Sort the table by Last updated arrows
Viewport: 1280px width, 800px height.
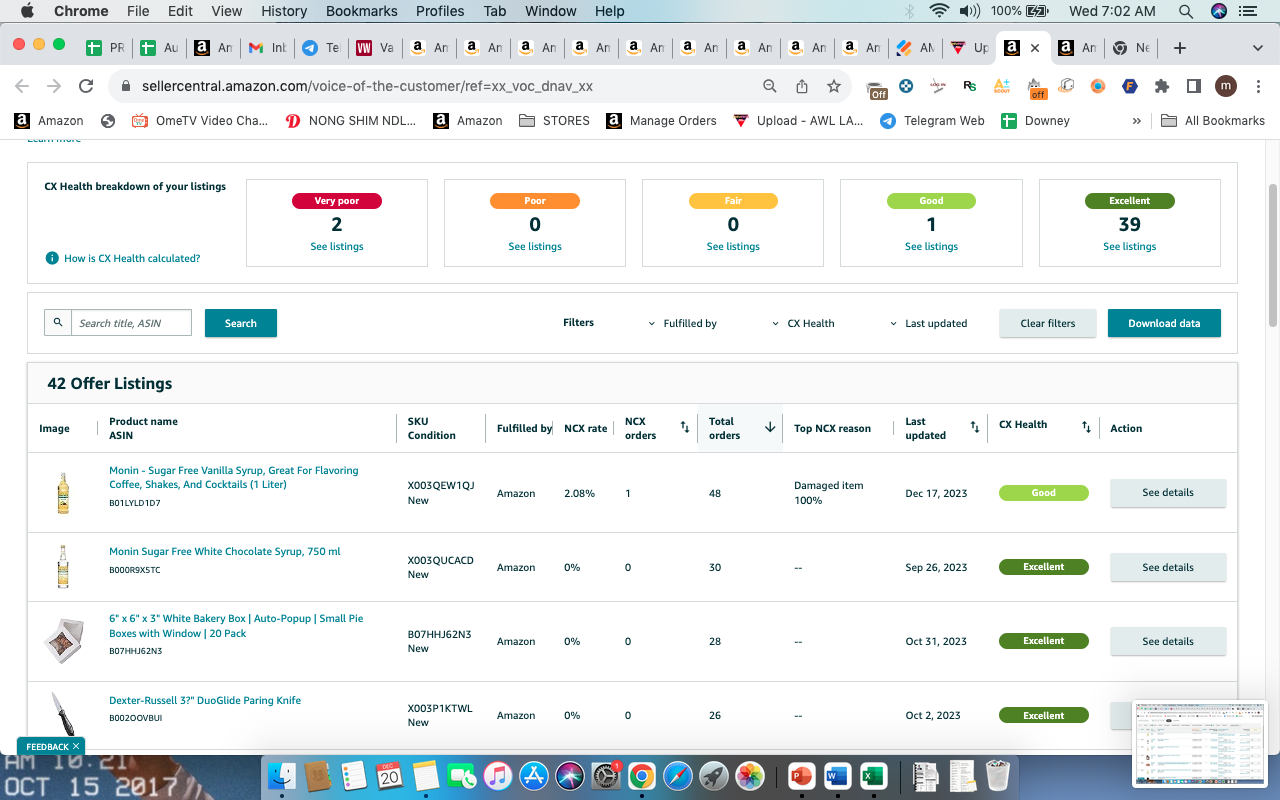975,428
